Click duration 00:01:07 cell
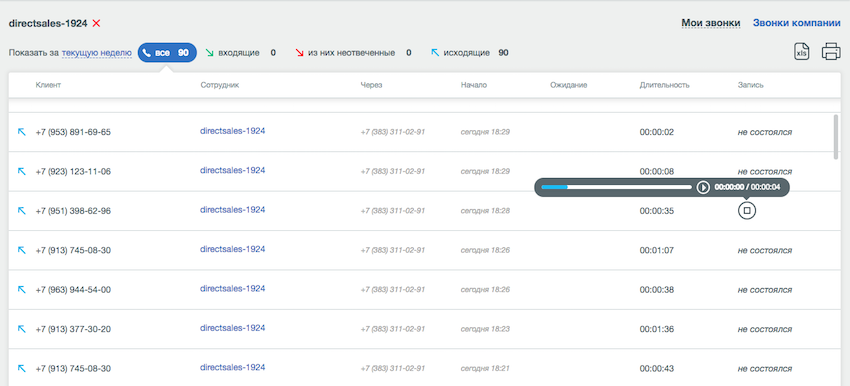 (656, 250)
